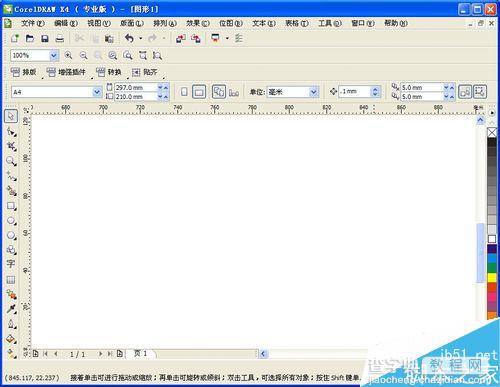The height and width of the screenshot is (387, 500).
Task: Open the 效果 menu
Action: [198, 23]
